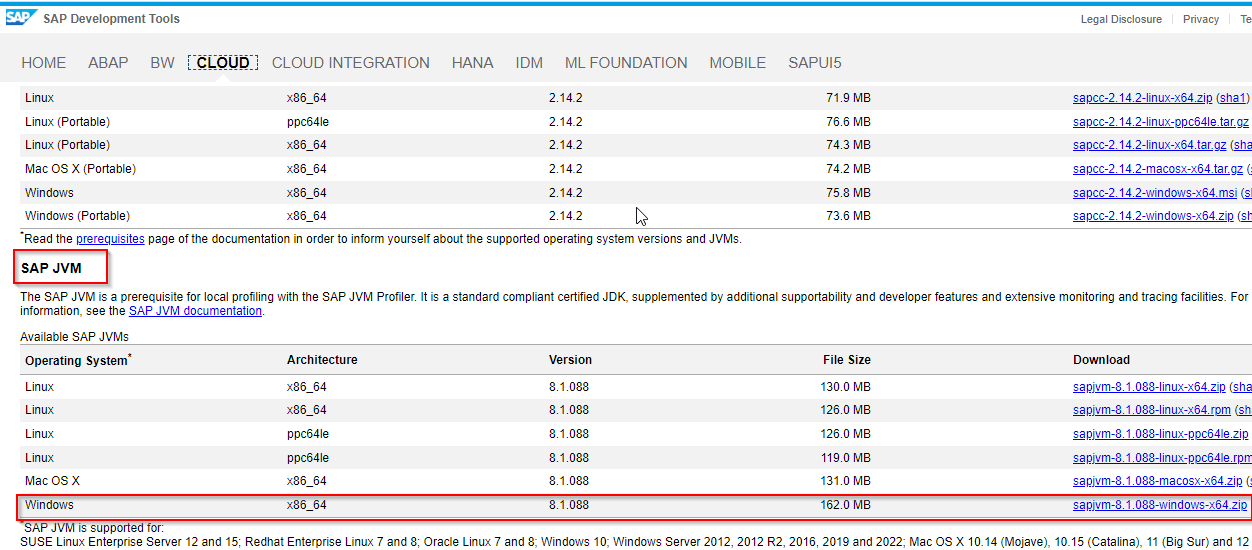Switch to the IDM tab
The image size is (1252, 550).
pos(529,63)
